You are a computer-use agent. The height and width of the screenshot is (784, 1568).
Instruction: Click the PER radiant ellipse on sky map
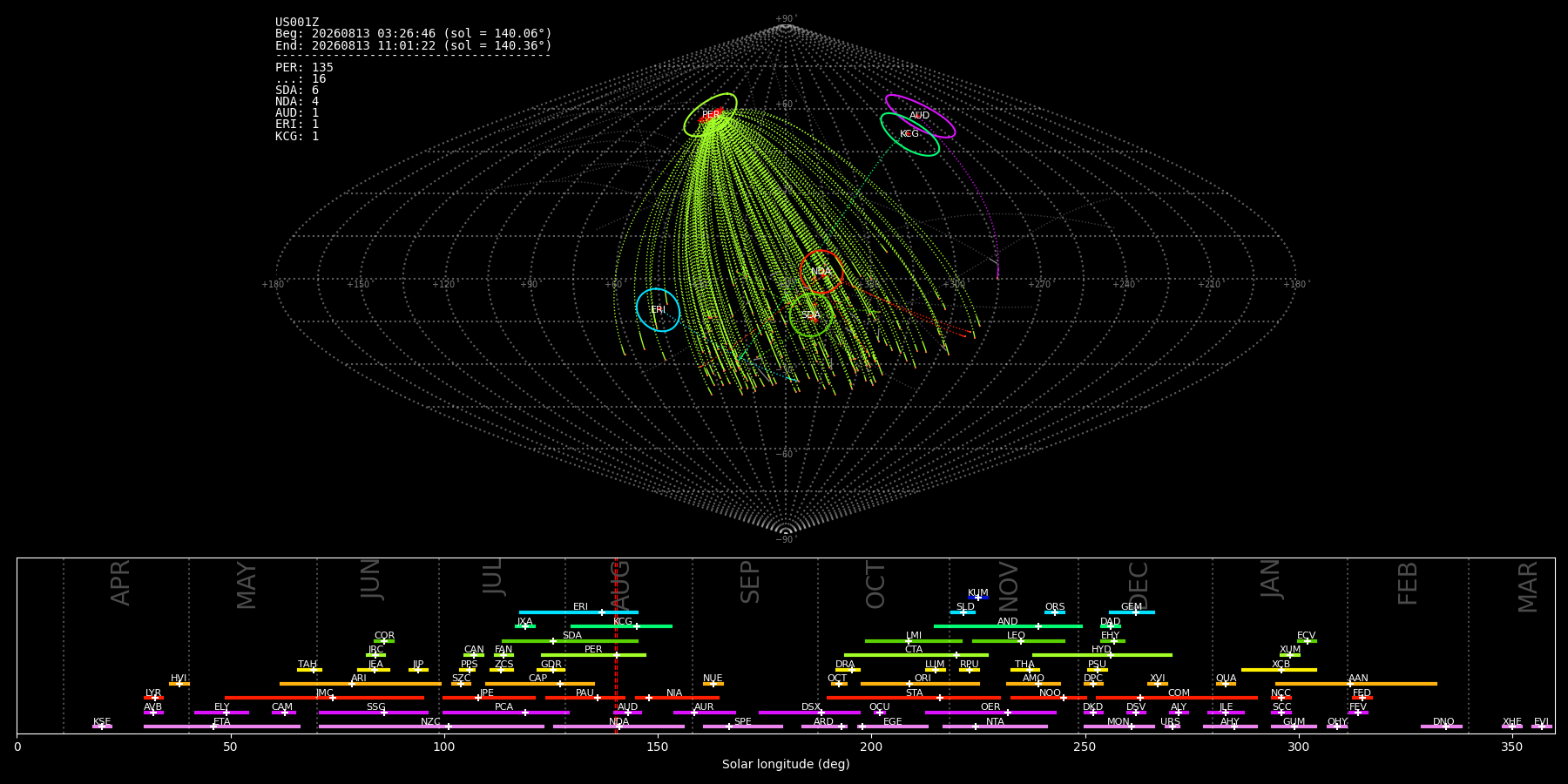click(x=710, y=115)
